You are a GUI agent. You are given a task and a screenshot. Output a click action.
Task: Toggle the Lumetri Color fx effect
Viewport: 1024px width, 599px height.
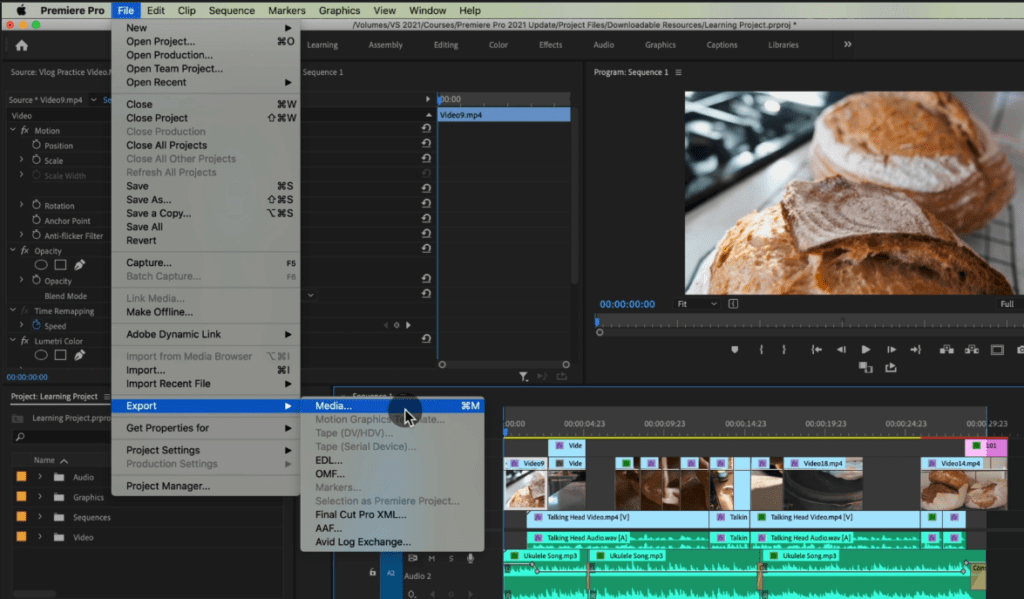(x=25, y=340)
